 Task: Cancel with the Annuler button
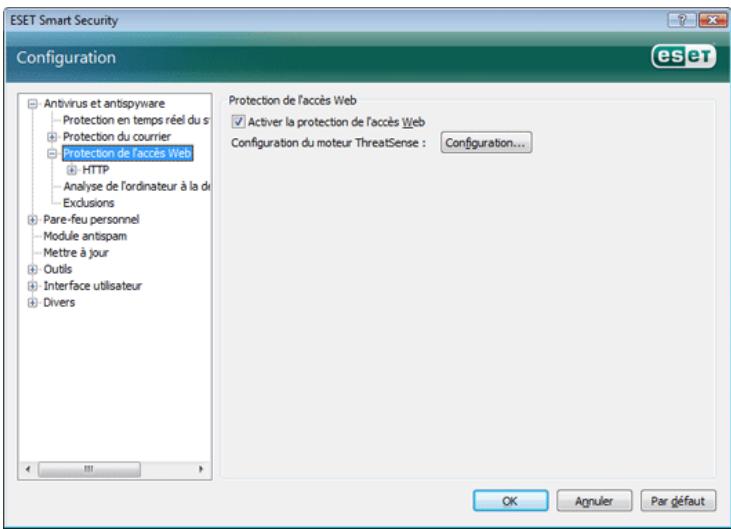pyautogui.click(x=594, y=501)
